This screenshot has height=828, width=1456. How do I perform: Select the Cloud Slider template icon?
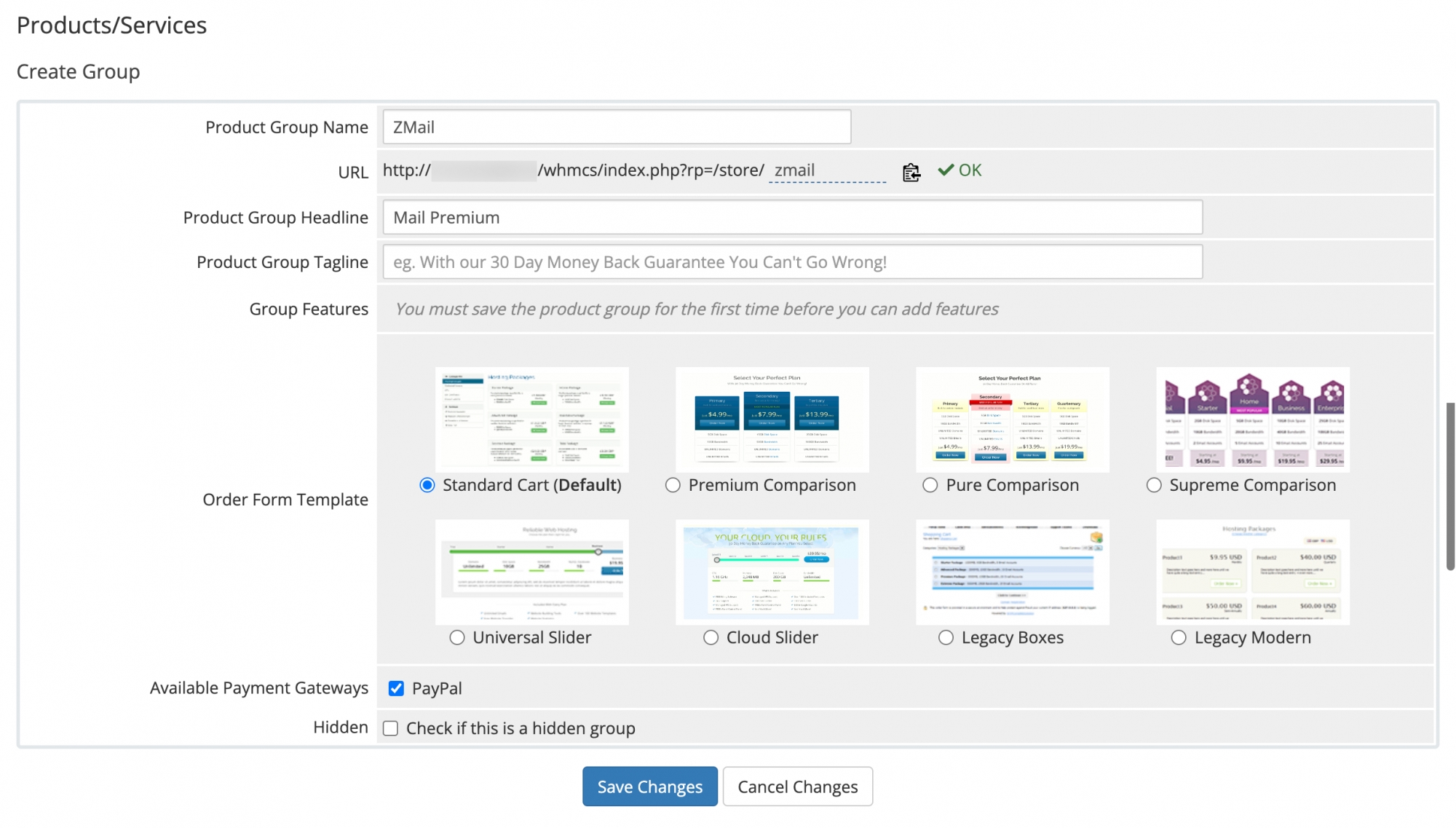[772, 572]
